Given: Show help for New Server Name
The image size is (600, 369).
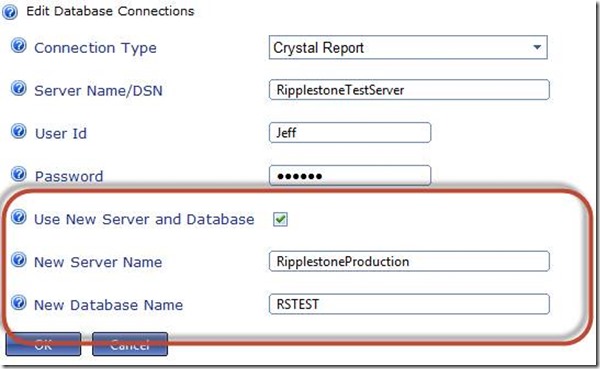Looking at the screenshot, I should (18, 260).
